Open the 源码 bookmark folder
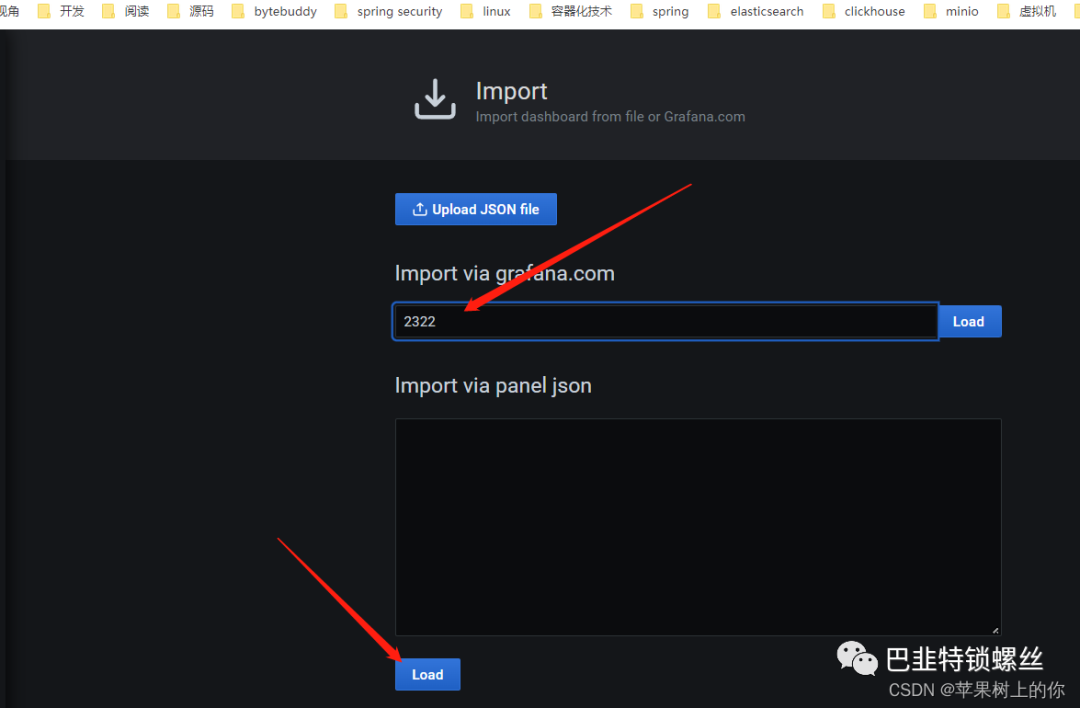 point(190,12)
